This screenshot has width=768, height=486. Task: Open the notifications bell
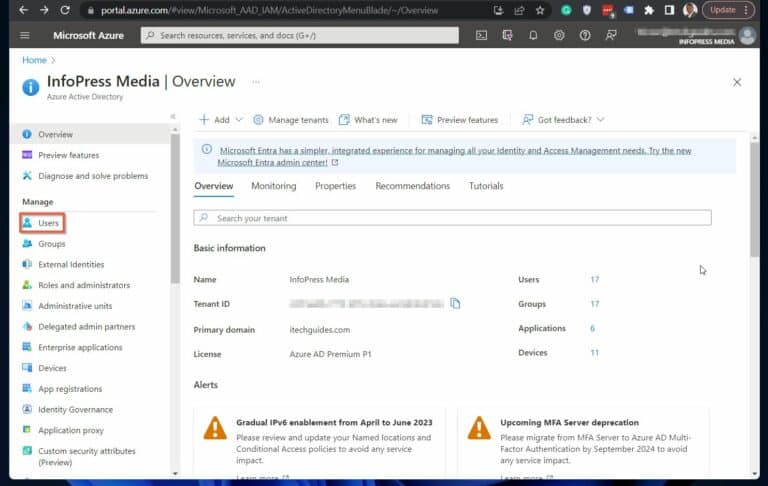(533, 35)
